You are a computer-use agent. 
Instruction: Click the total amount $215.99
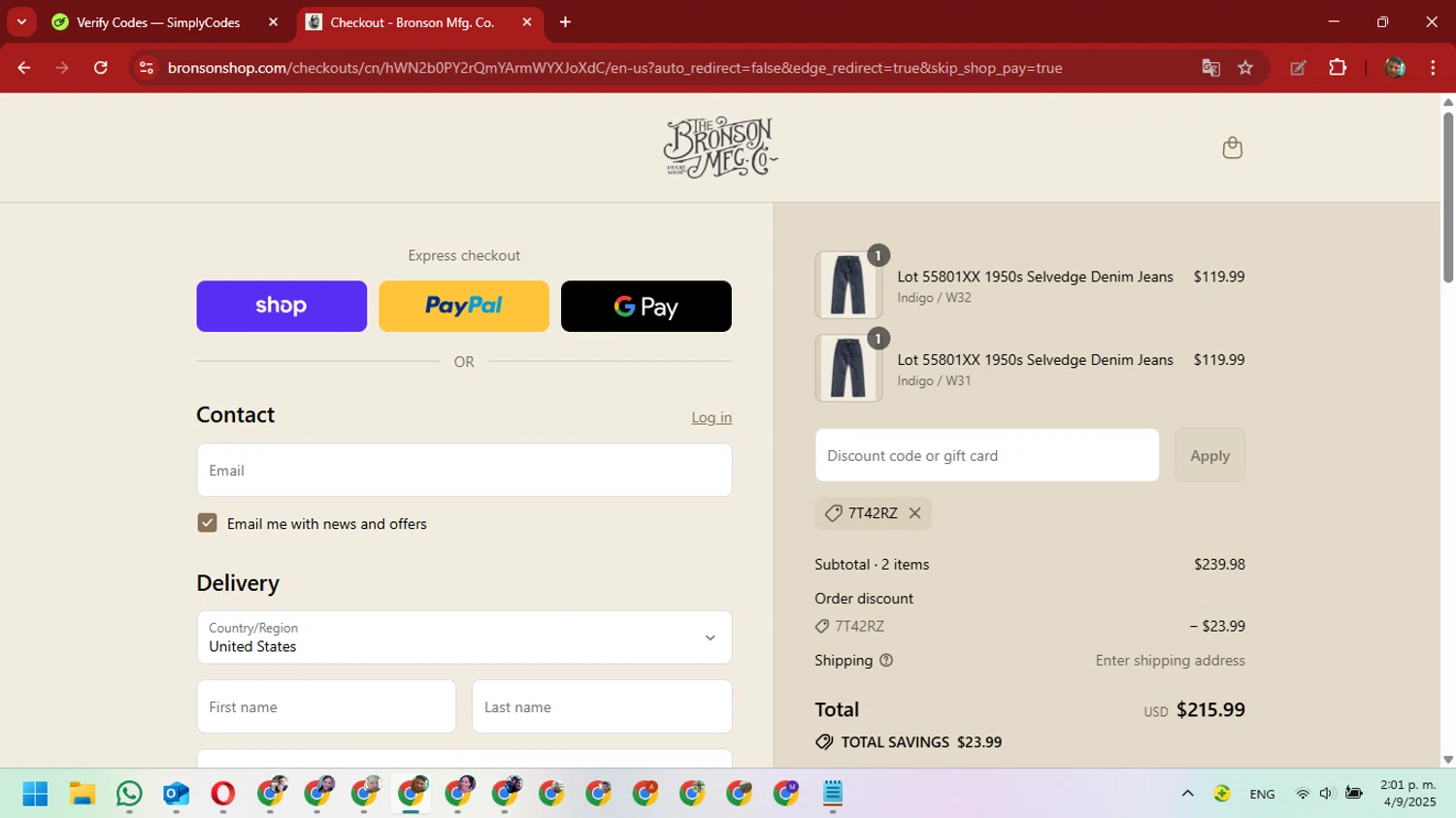point(1210,709)
